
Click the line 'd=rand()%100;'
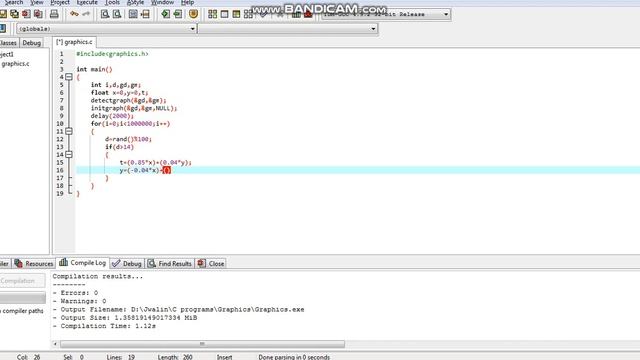(x=128, y=139)
